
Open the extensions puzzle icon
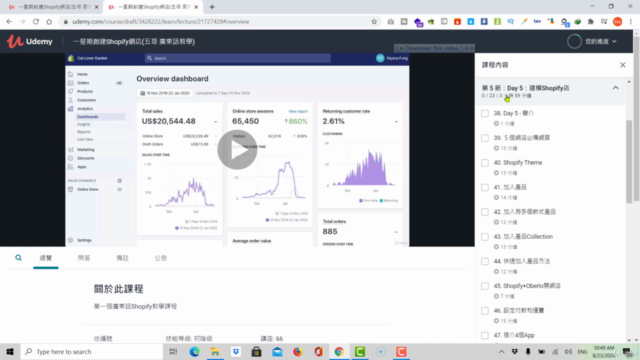coord(591,22)
